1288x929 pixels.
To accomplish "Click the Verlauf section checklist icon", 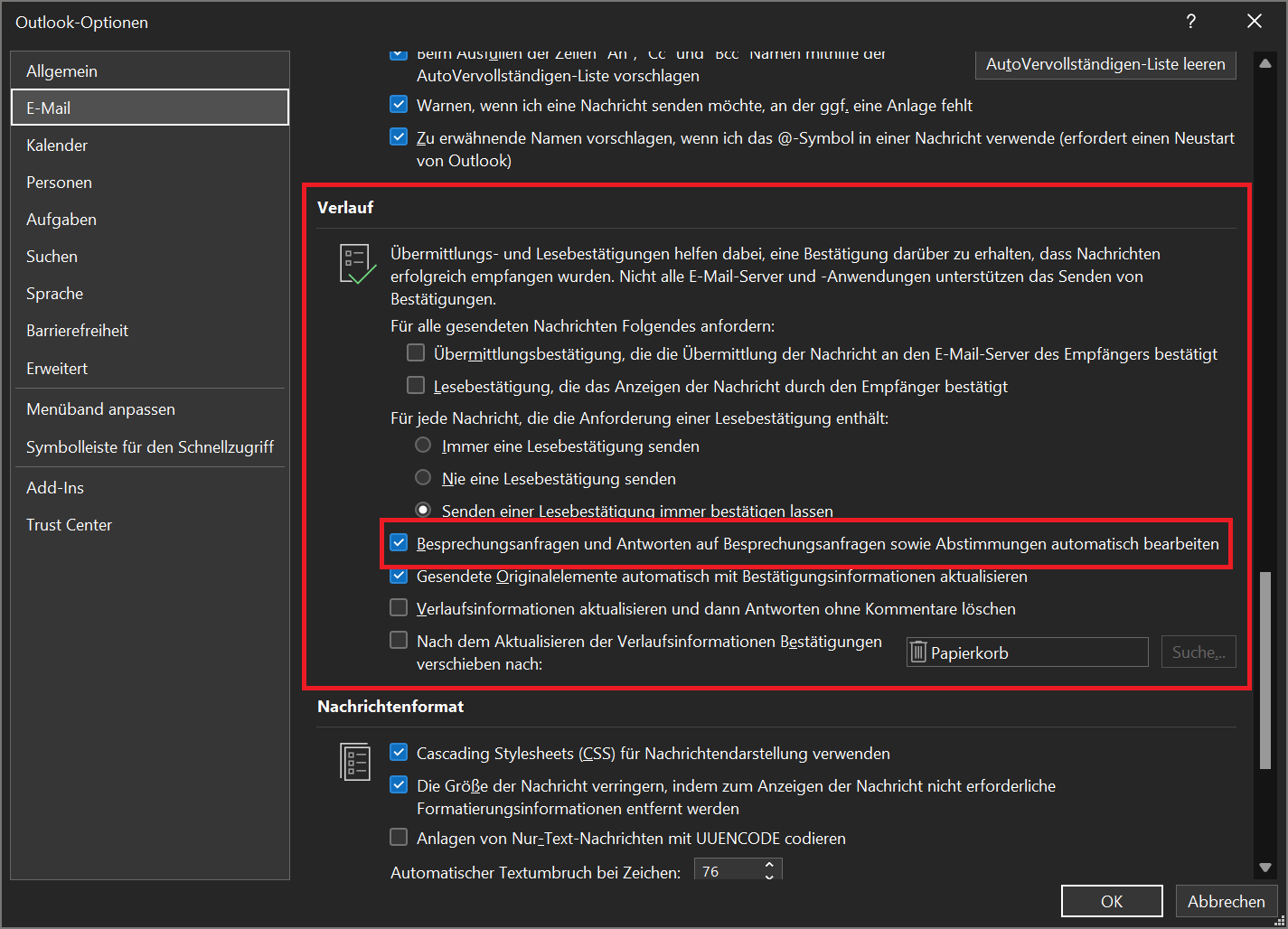I will 358,265.
